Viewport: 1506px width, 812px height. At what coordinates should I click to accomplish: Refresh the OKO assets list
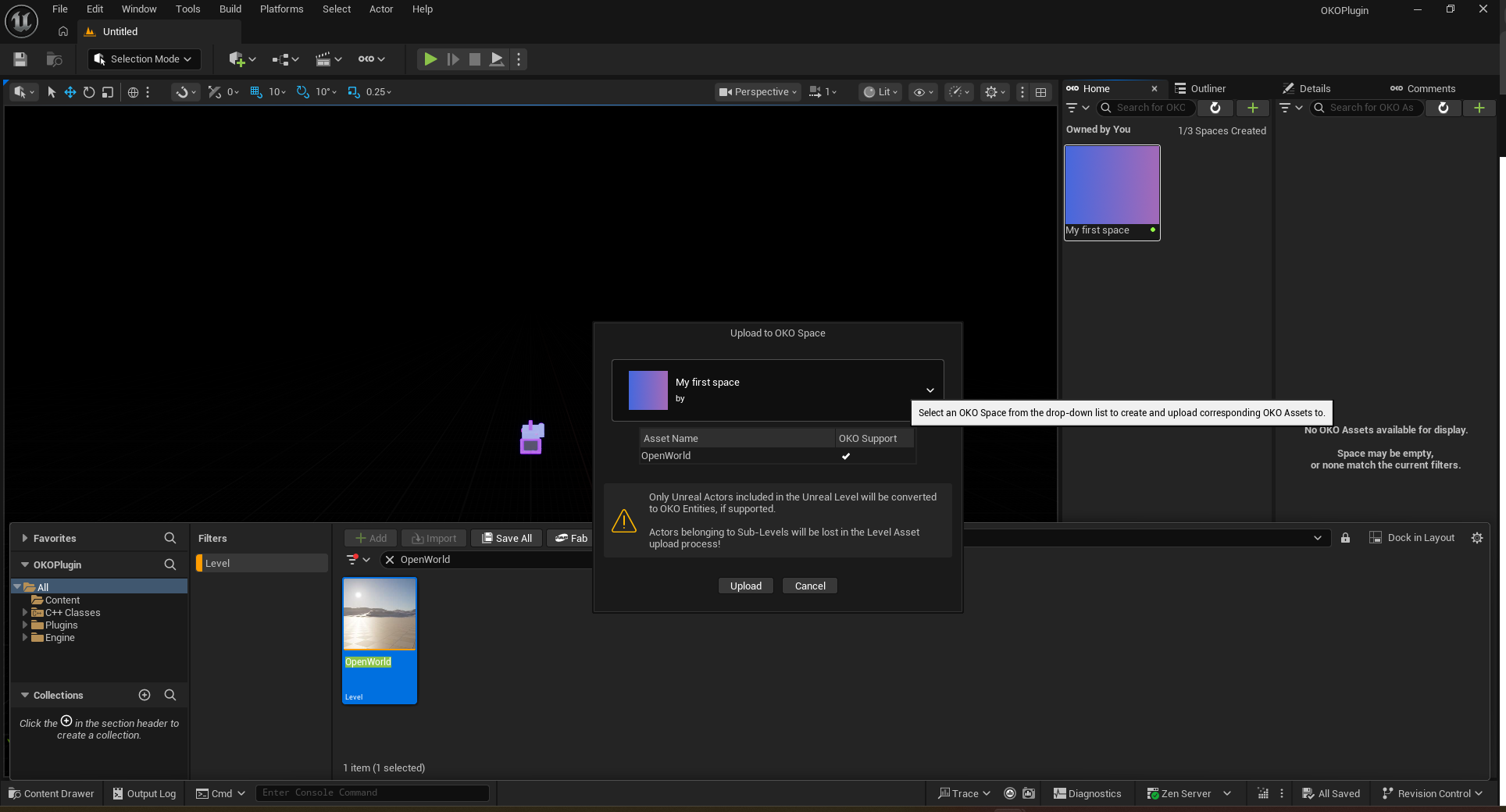click(1444, 108)
